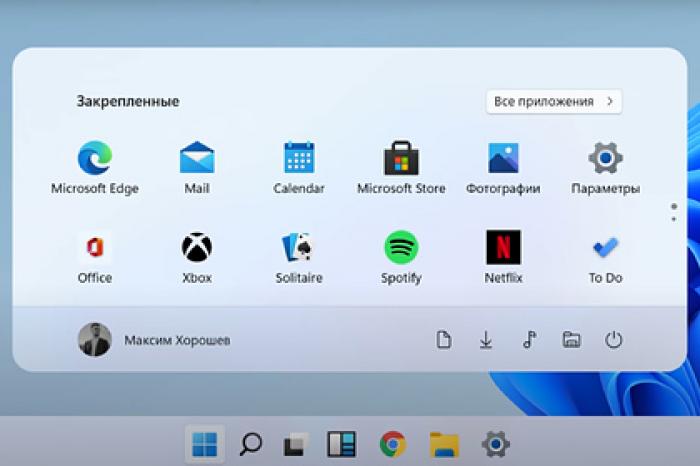Open Settings gear on the taskbar
The image size is (700, 466).
pos(496,444)
